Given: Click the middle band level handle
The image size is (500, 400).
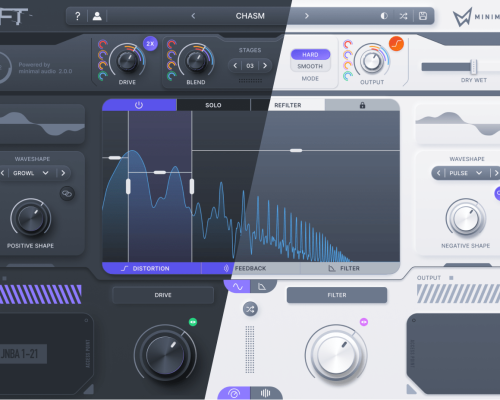Looking at the screenshot, I should [160, 172].
